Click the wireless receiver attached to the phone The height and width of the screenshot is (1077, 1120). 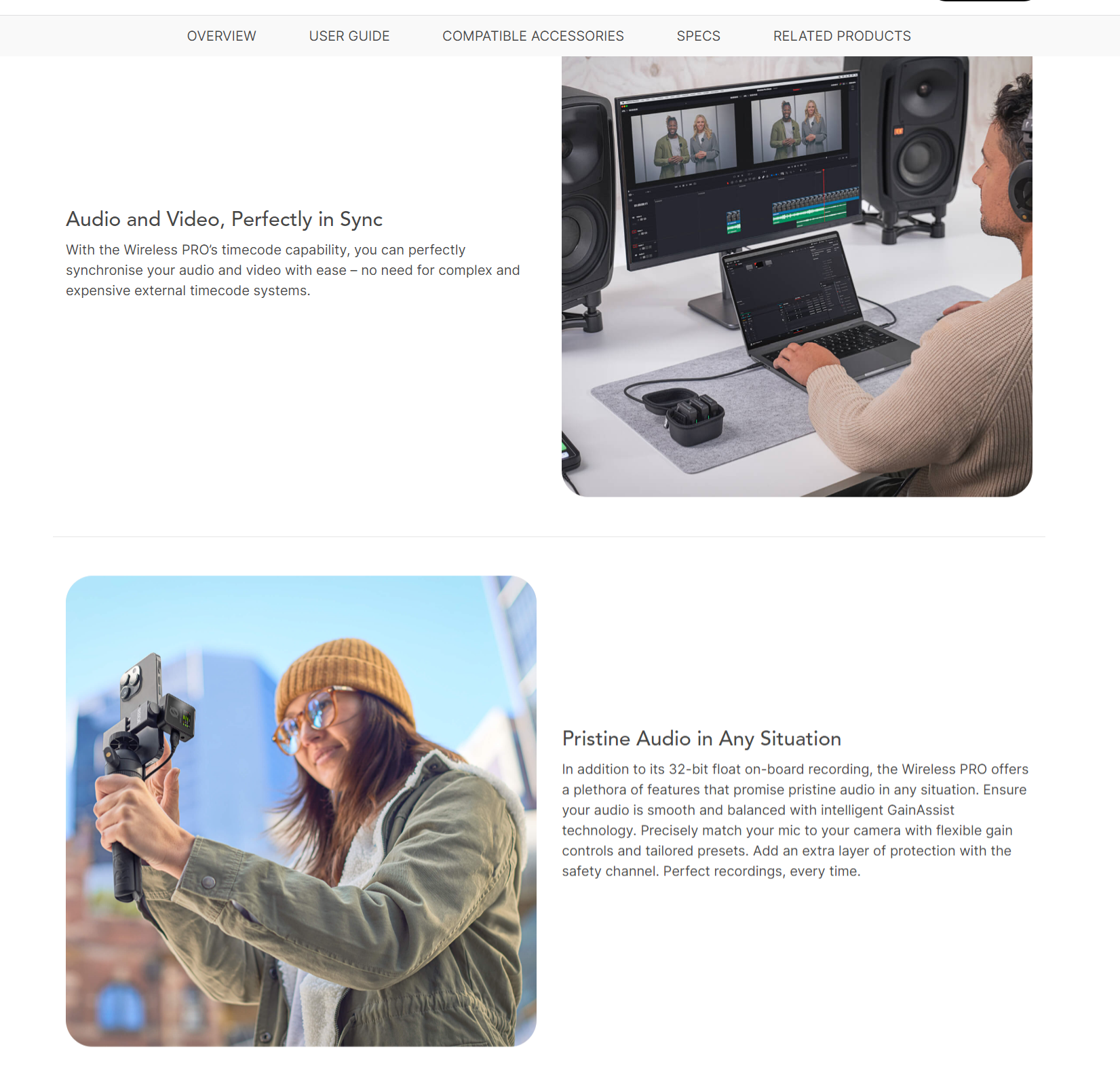[178, 719]
